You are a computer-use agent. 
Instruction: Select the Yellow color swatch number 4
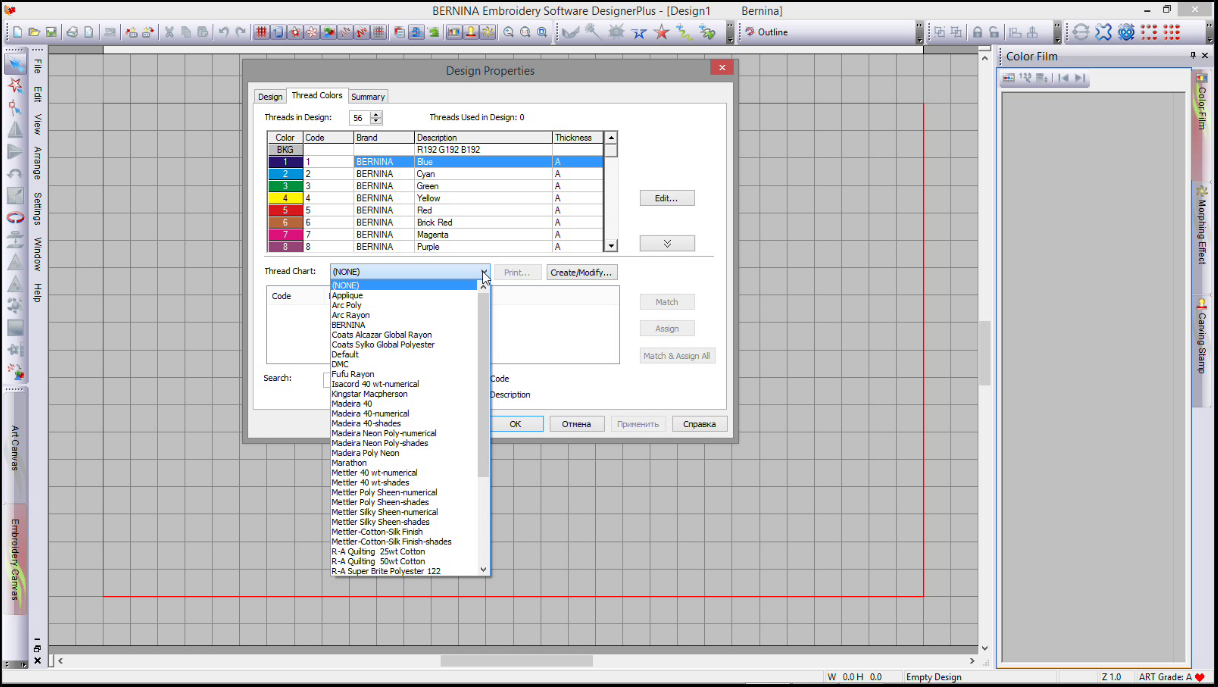(285, 198)
